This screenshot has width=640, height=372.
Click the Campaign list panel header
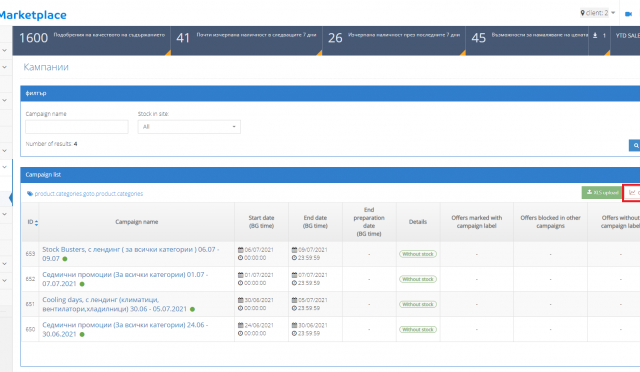click(330, 175)
